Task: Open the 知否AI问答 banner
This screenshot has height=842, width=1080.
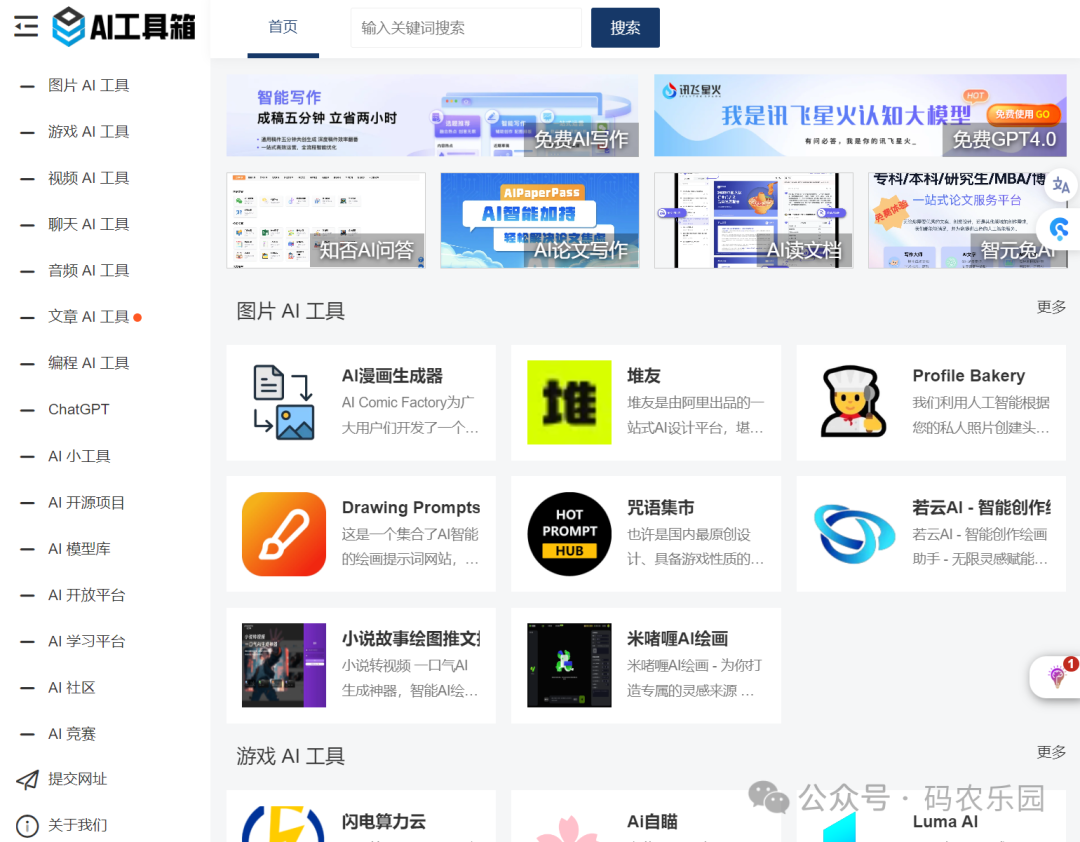Action: coord(326,220)
